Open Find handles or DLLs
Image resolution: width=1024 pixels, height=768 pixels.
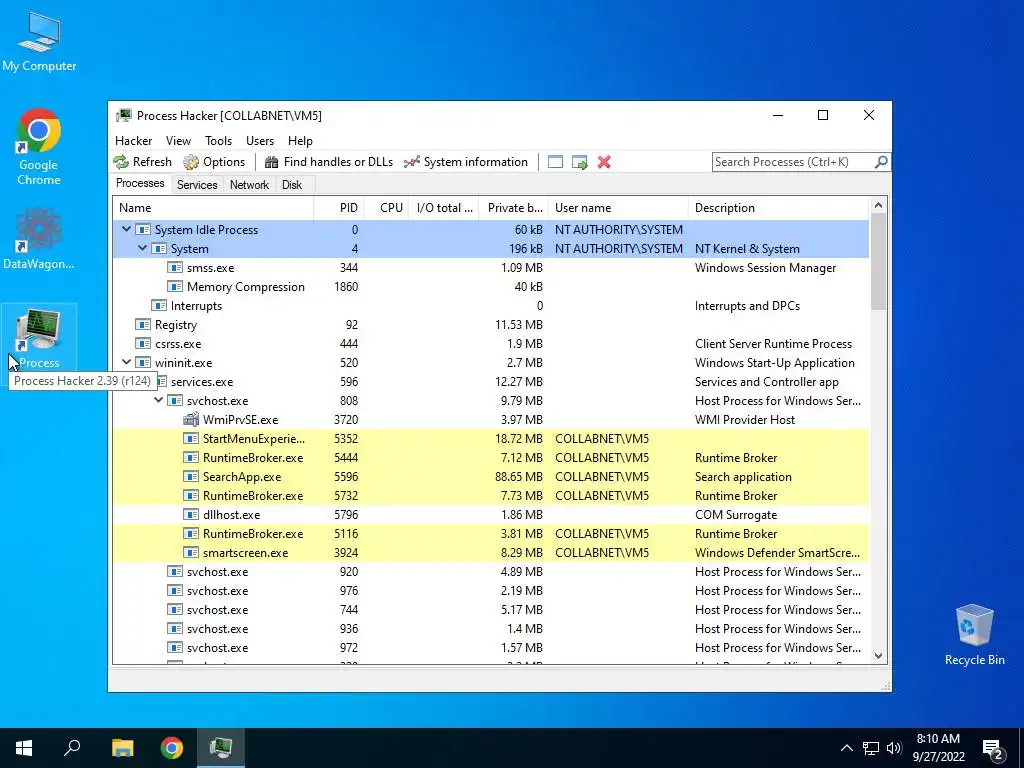pos(328,162)
